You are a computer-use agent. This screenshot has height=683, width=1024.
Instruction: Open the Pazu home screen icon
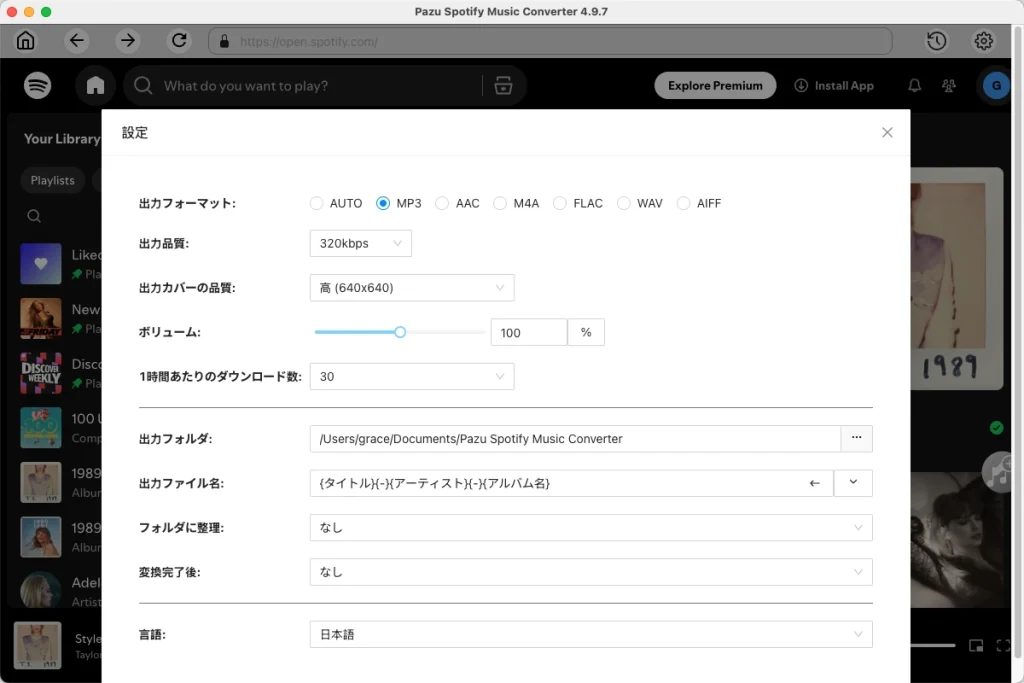[x=25, y=40]
